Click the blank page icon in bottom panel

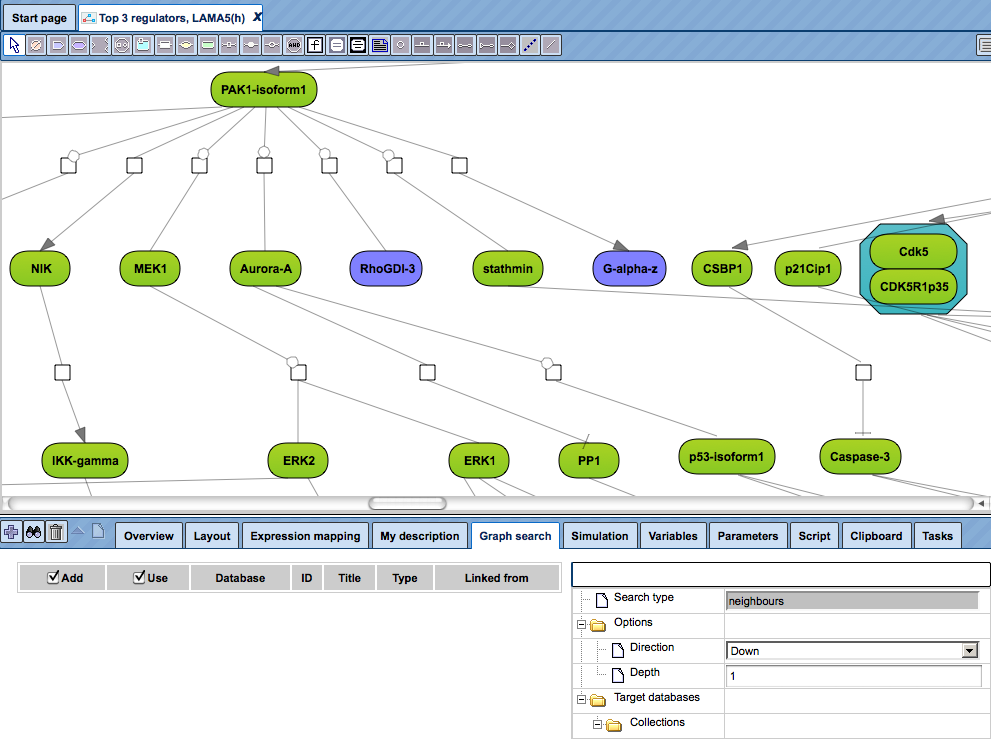pos(98,531)
